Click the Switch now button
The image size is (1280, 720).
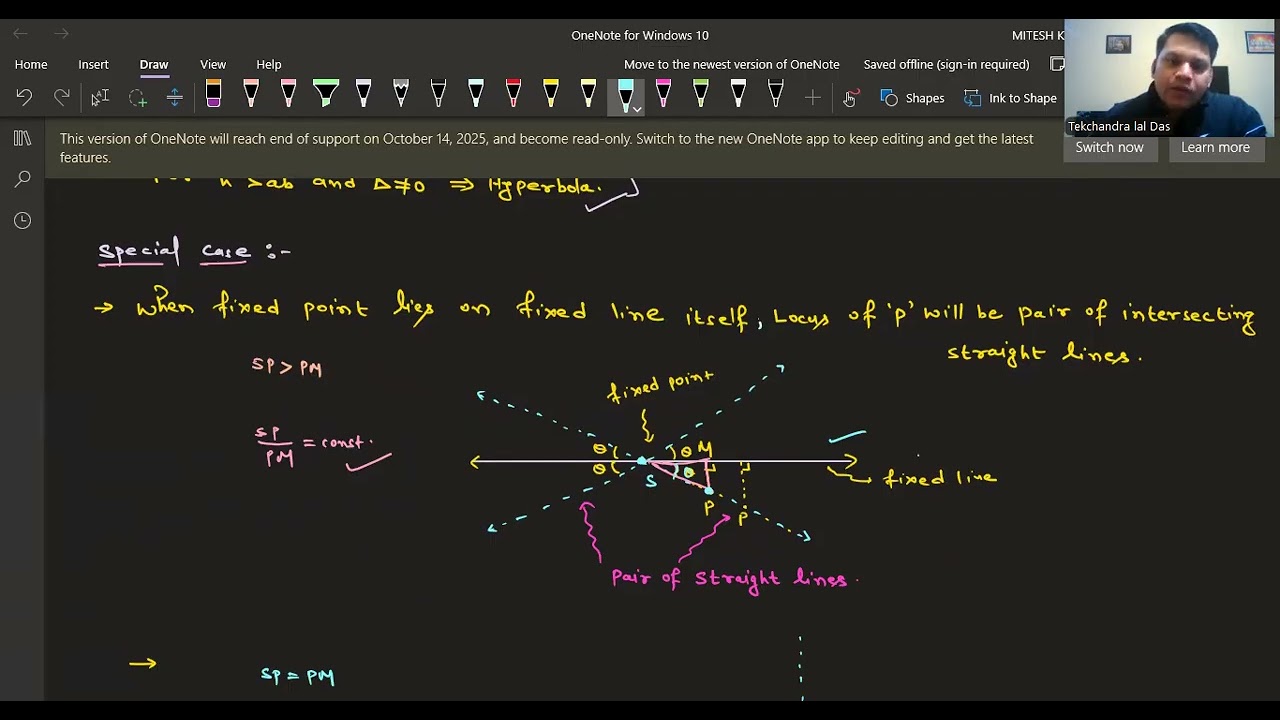click(1109, 147)
